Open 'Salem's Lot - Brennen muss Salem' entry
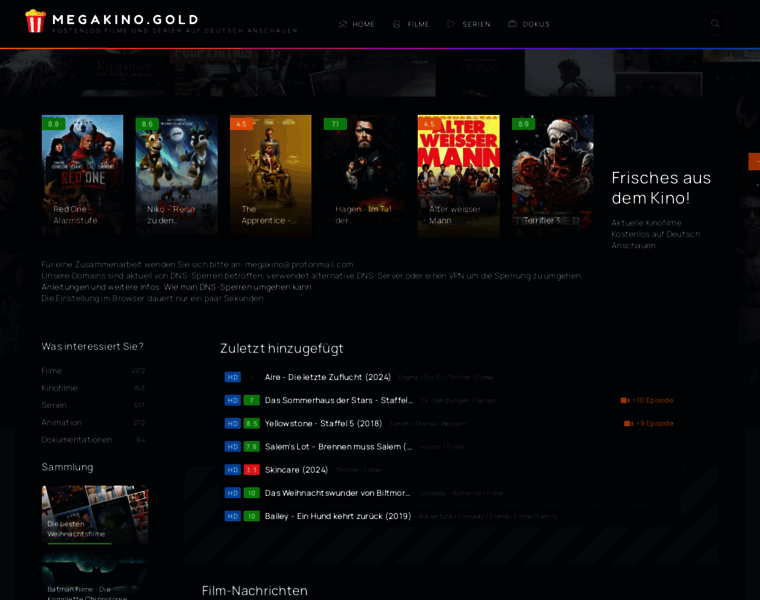 click(x=338, y=447)
